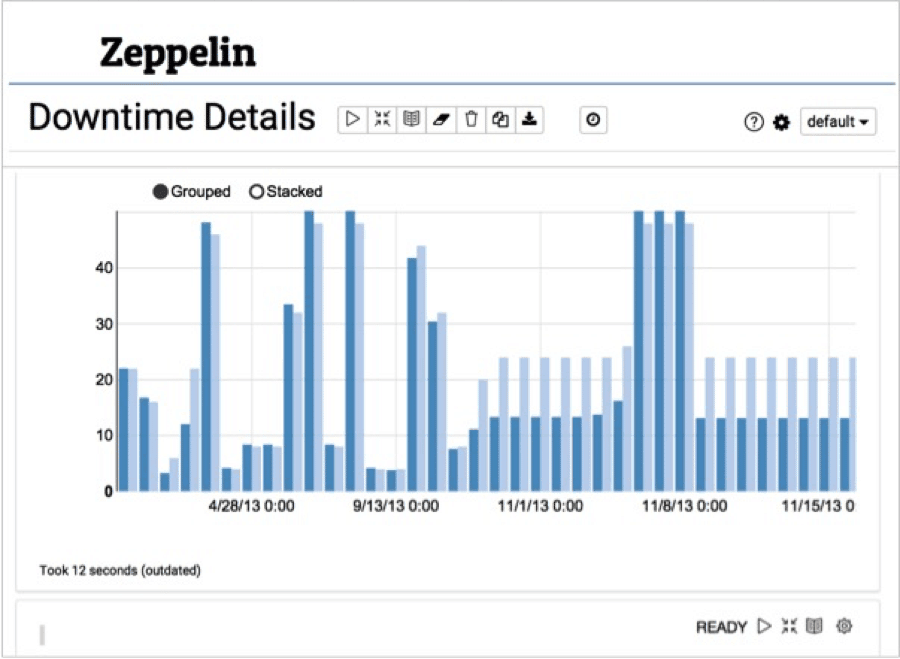Open the keyboard shortcuts help icon
Viewport: 900px width, 659px height.
[x=754, y=122]
